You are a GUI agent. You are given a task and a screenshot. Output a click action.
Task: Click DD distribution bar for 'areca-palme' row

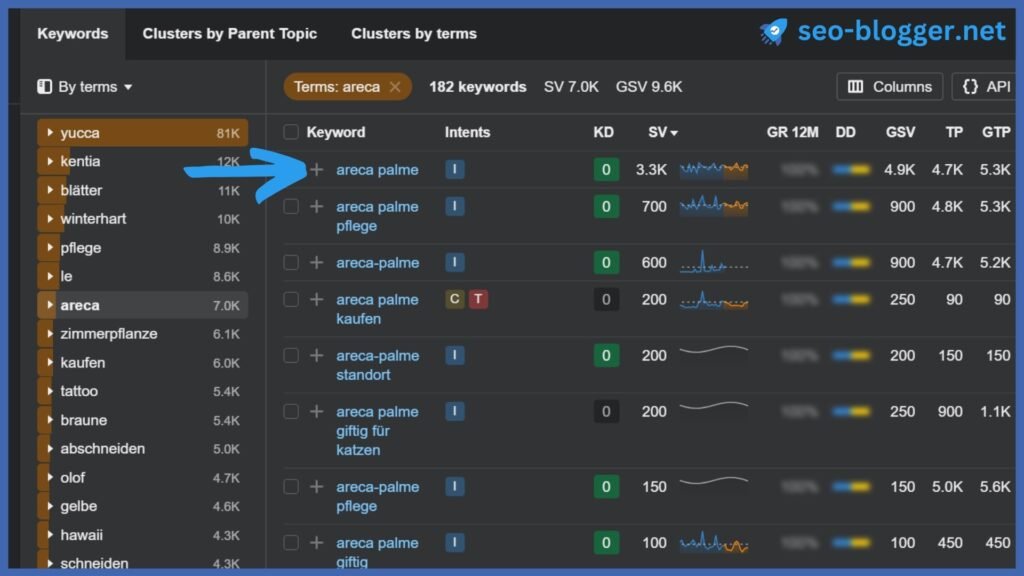point(851,263)
